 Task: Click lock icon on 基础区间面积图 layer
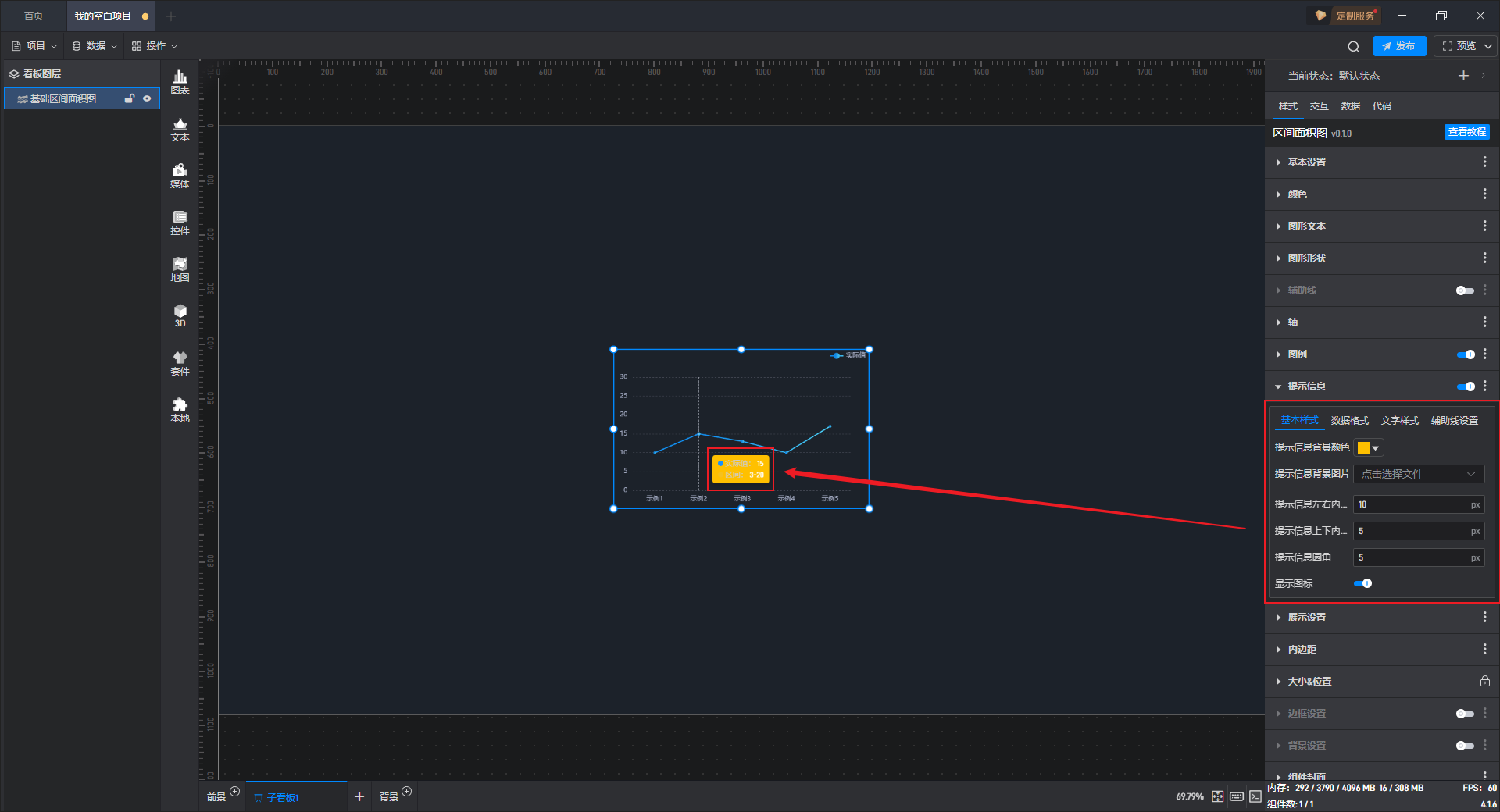pyautogui.click(x=130, y=98)
